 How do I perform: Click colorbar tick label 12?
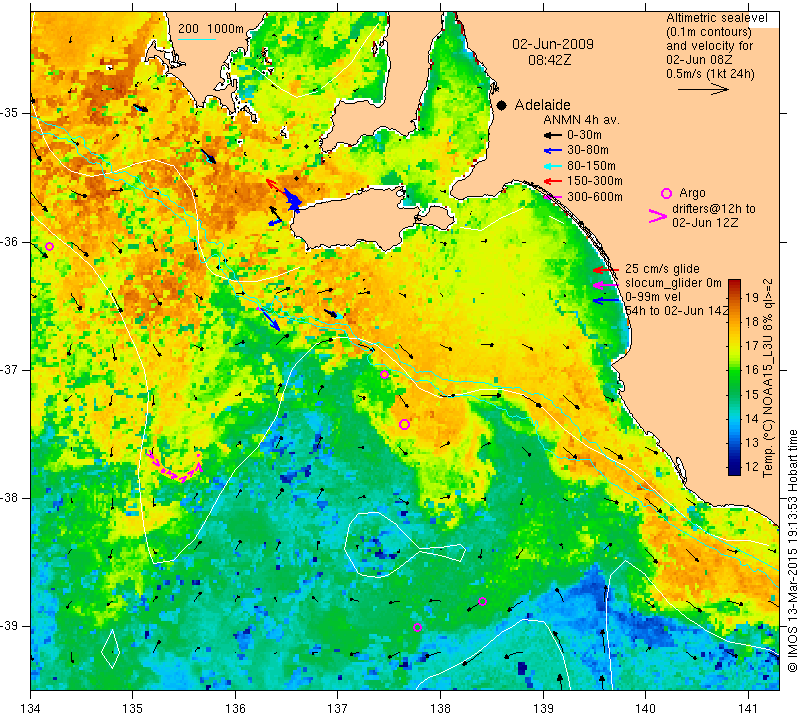[752, 466]
